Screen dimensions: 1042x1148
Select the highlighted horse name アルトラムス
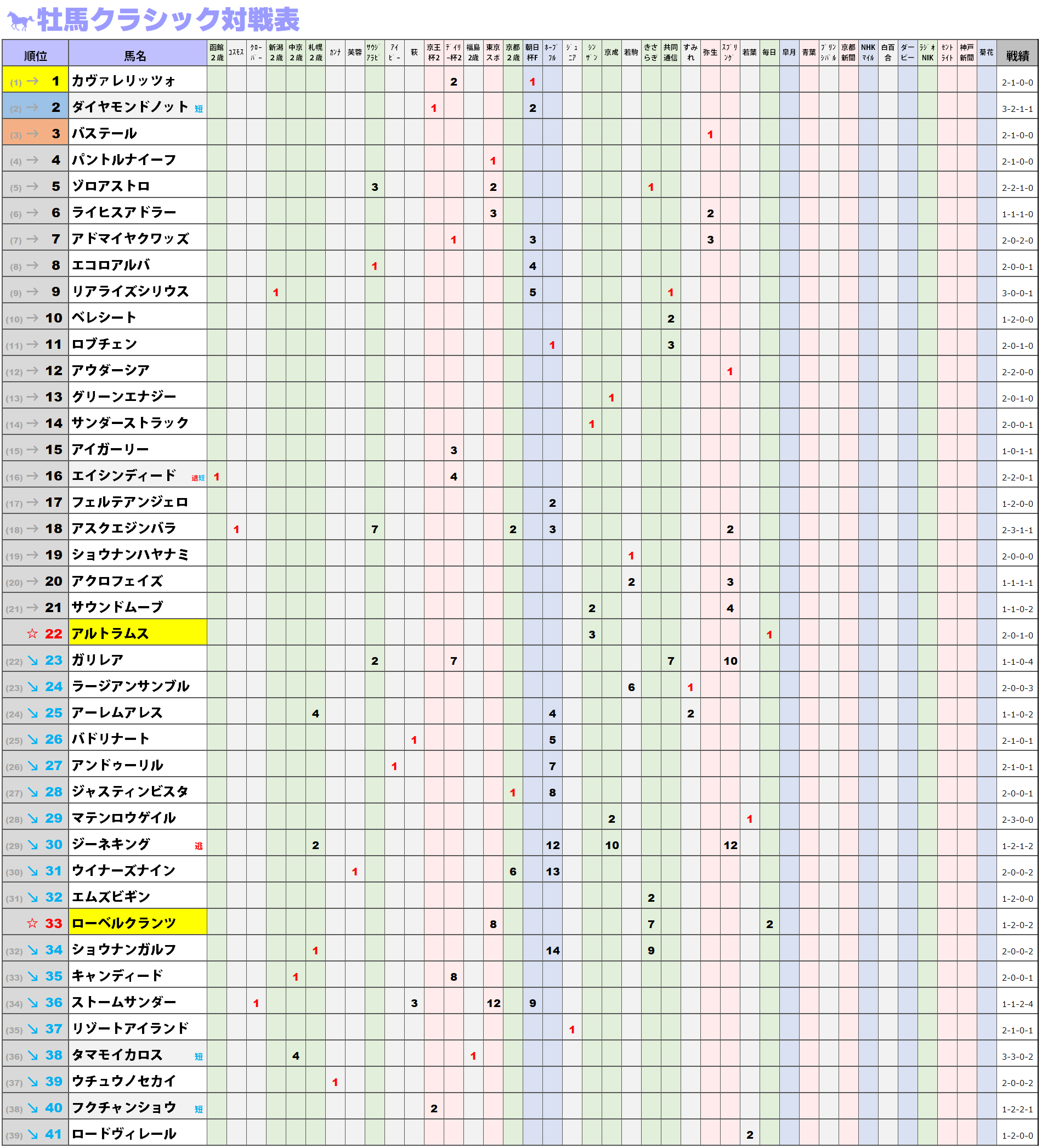coord(110,634)
